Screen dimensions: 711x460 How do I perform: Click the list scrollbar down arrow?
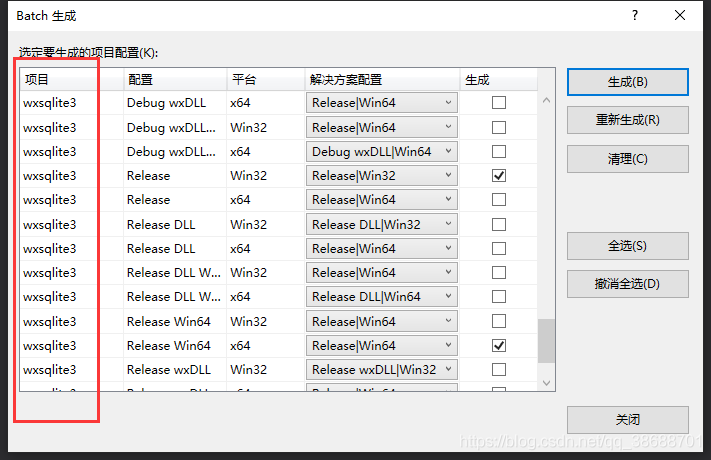coord(546,383)
